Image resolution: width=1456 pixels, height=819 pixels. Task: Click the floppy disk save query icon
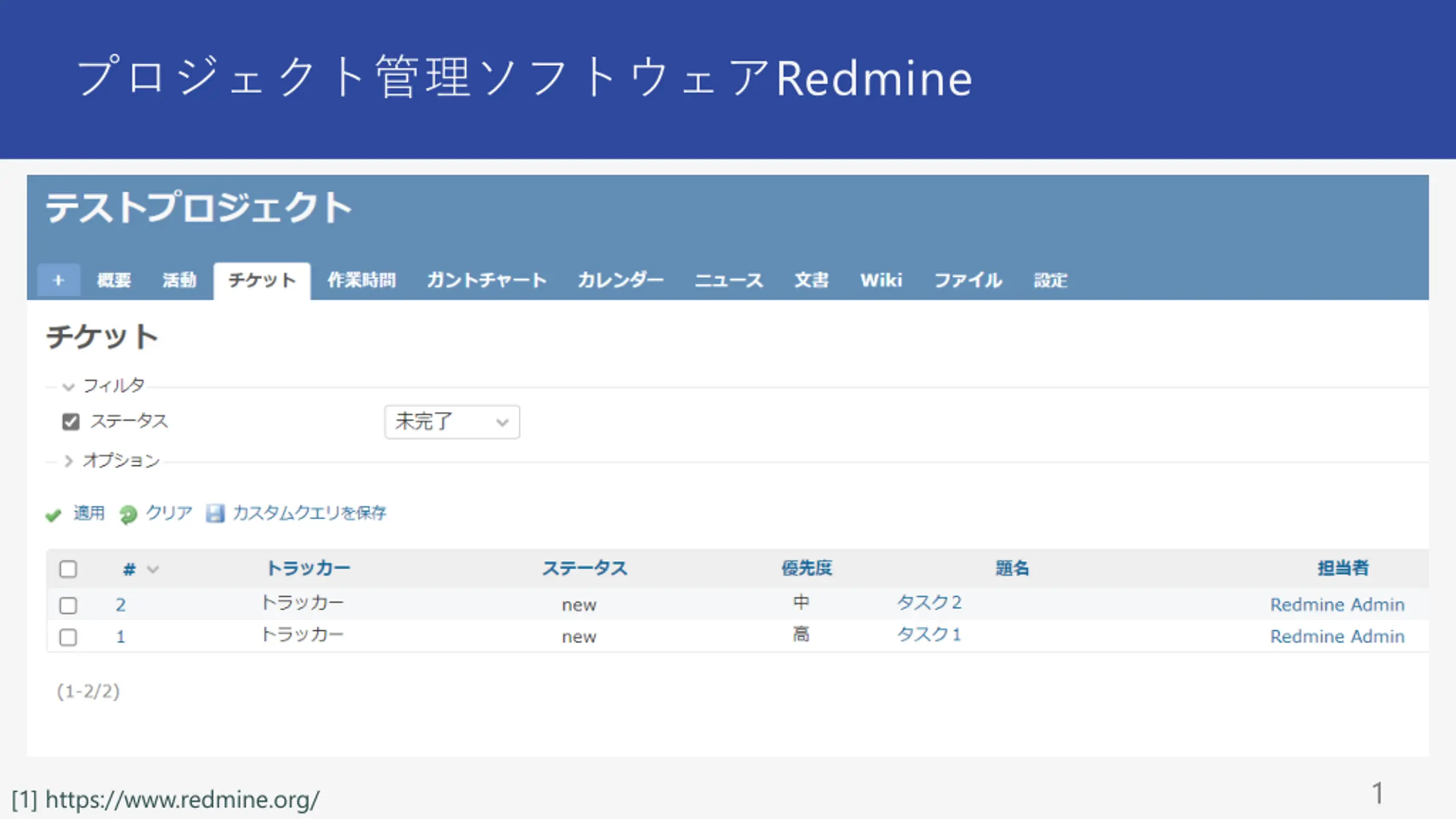215,514
